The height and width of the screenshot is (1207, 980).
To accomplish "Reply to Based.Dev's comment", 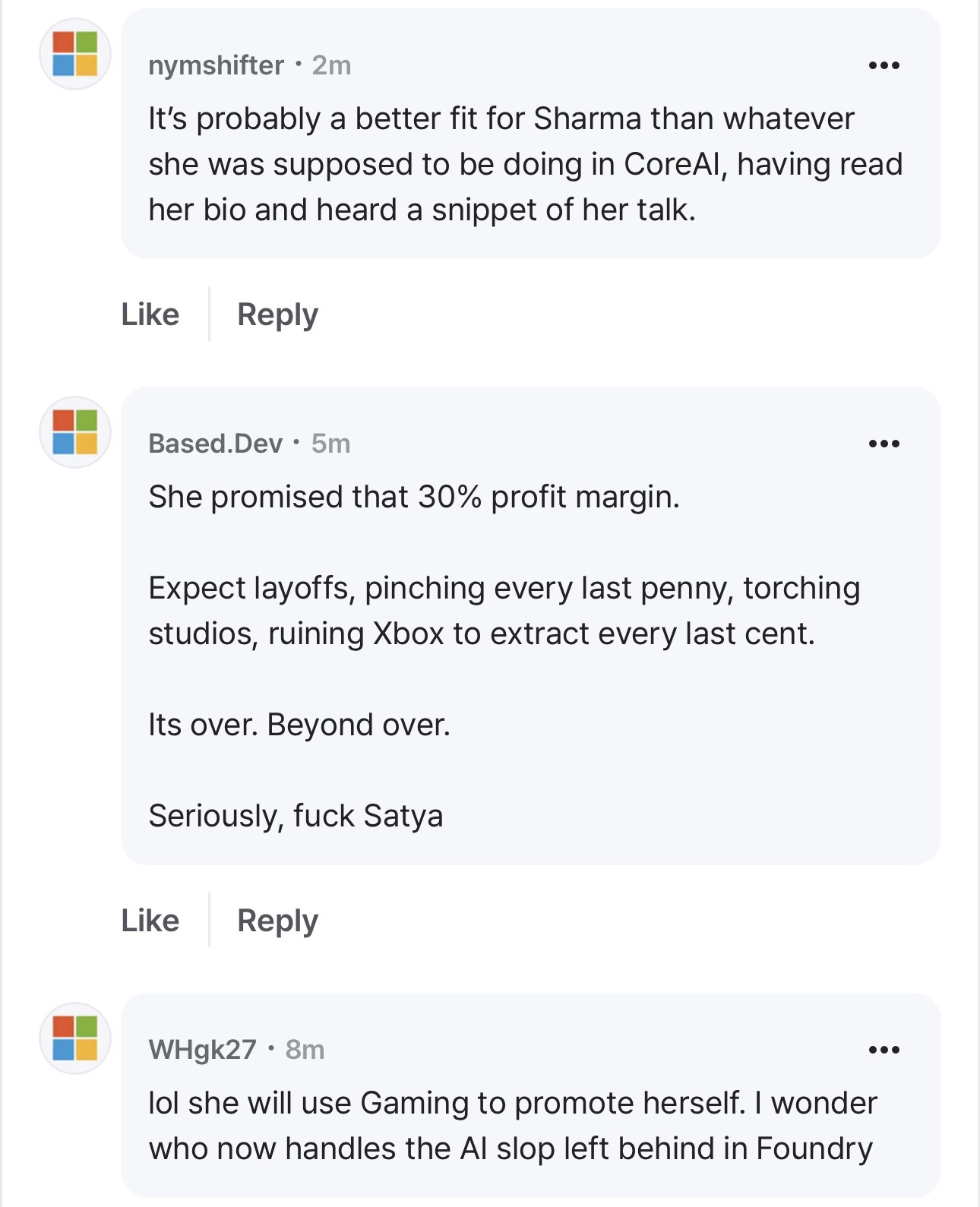I will point(278,921).
